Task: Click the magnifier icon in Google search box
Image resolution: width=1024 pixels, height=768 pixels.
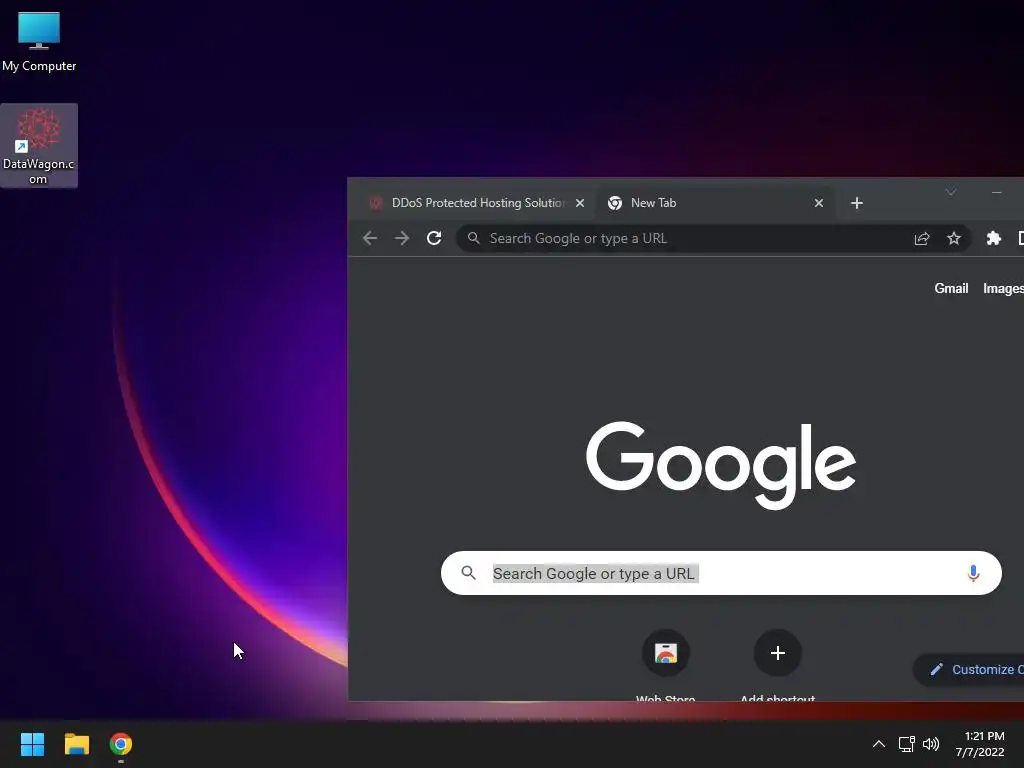Action: click(468, 573)
